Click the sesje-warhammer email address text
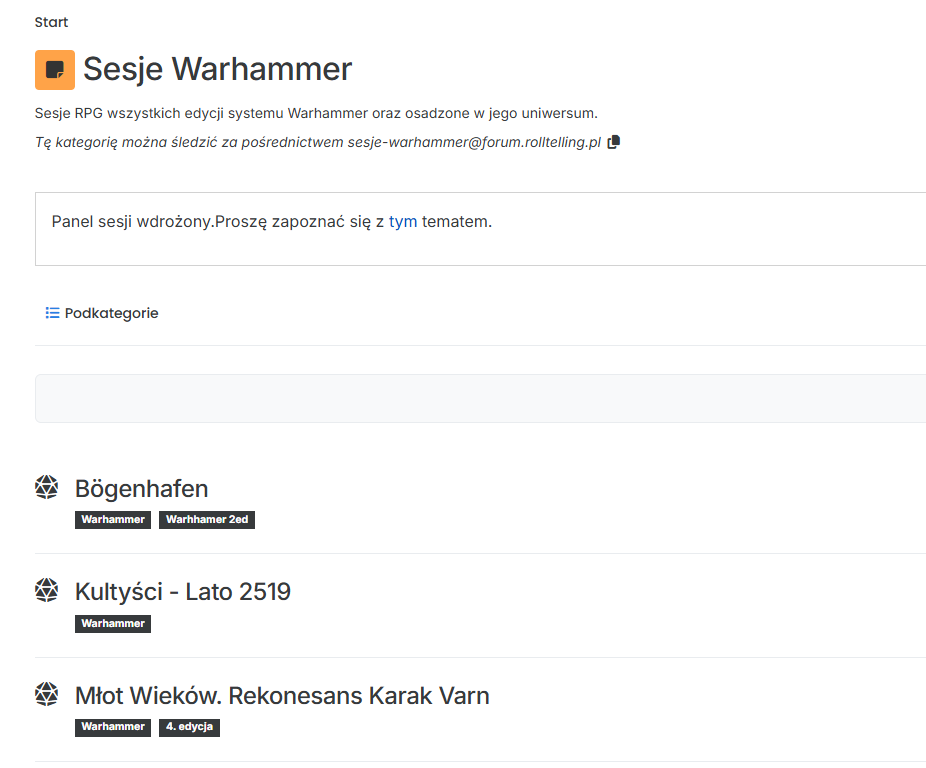The image size is (926, 768). 474,143
